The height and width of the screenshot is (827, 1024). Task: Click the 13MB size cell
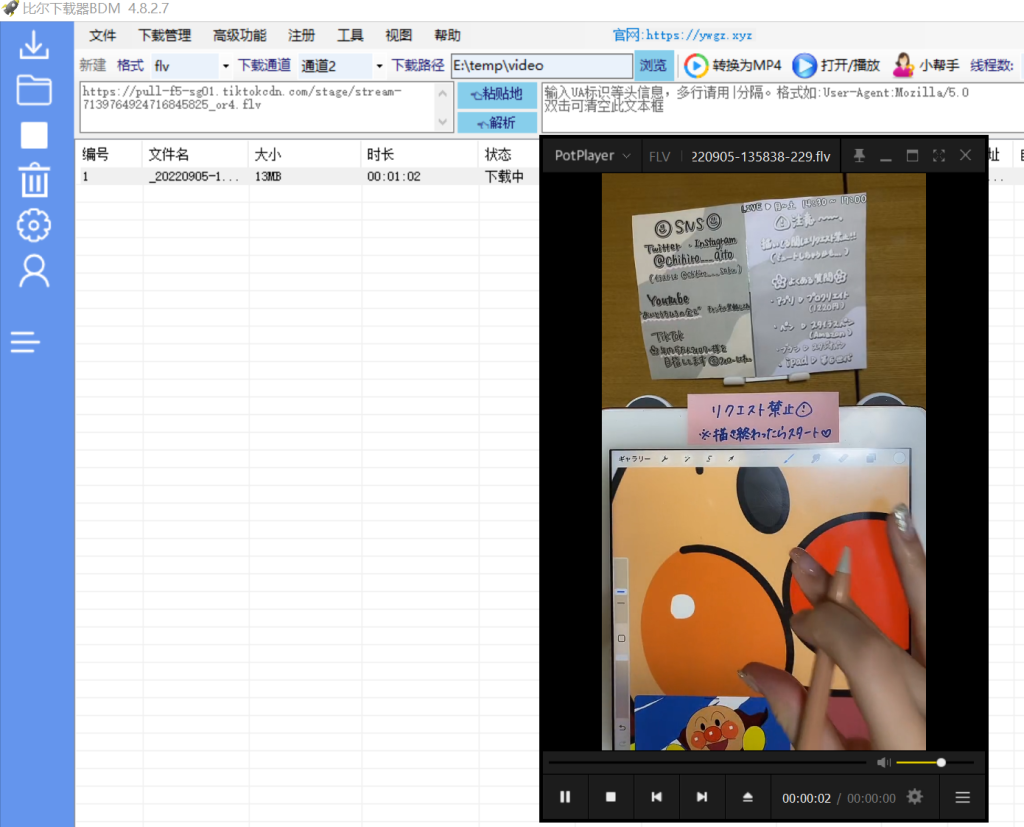click(268, 176)
